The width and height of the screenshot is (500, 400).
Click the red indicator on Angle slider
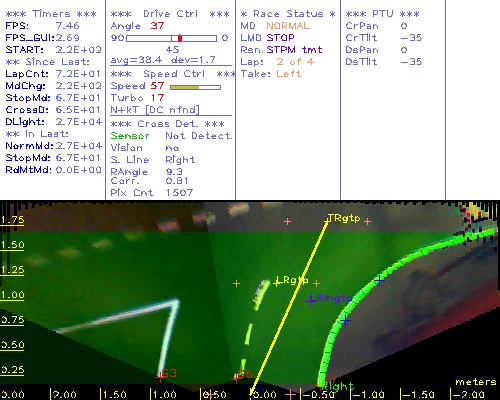click(180, 38)
